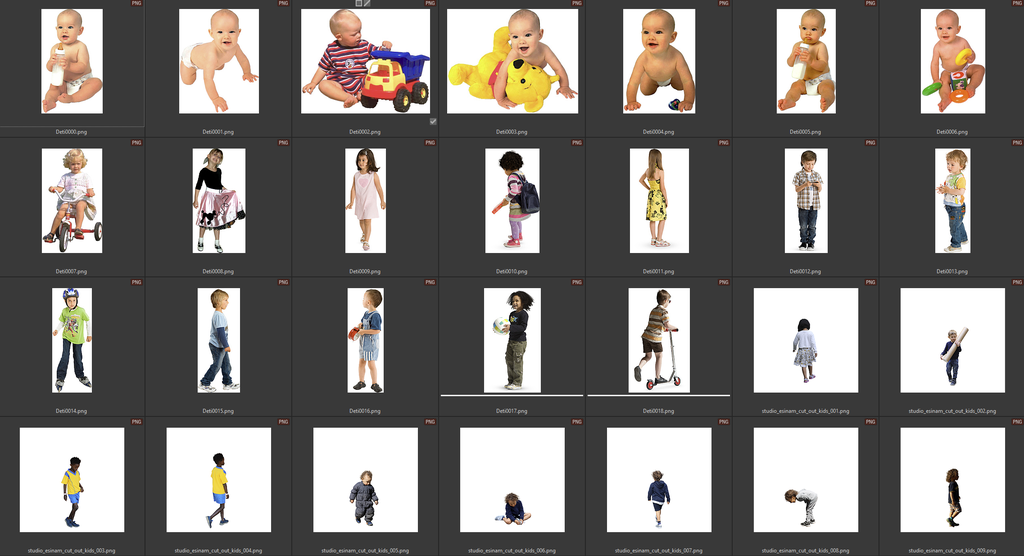1024x556 pixels.
Task: Click the diagonal pencil icon above Deti0002
Action: point(367,4)
